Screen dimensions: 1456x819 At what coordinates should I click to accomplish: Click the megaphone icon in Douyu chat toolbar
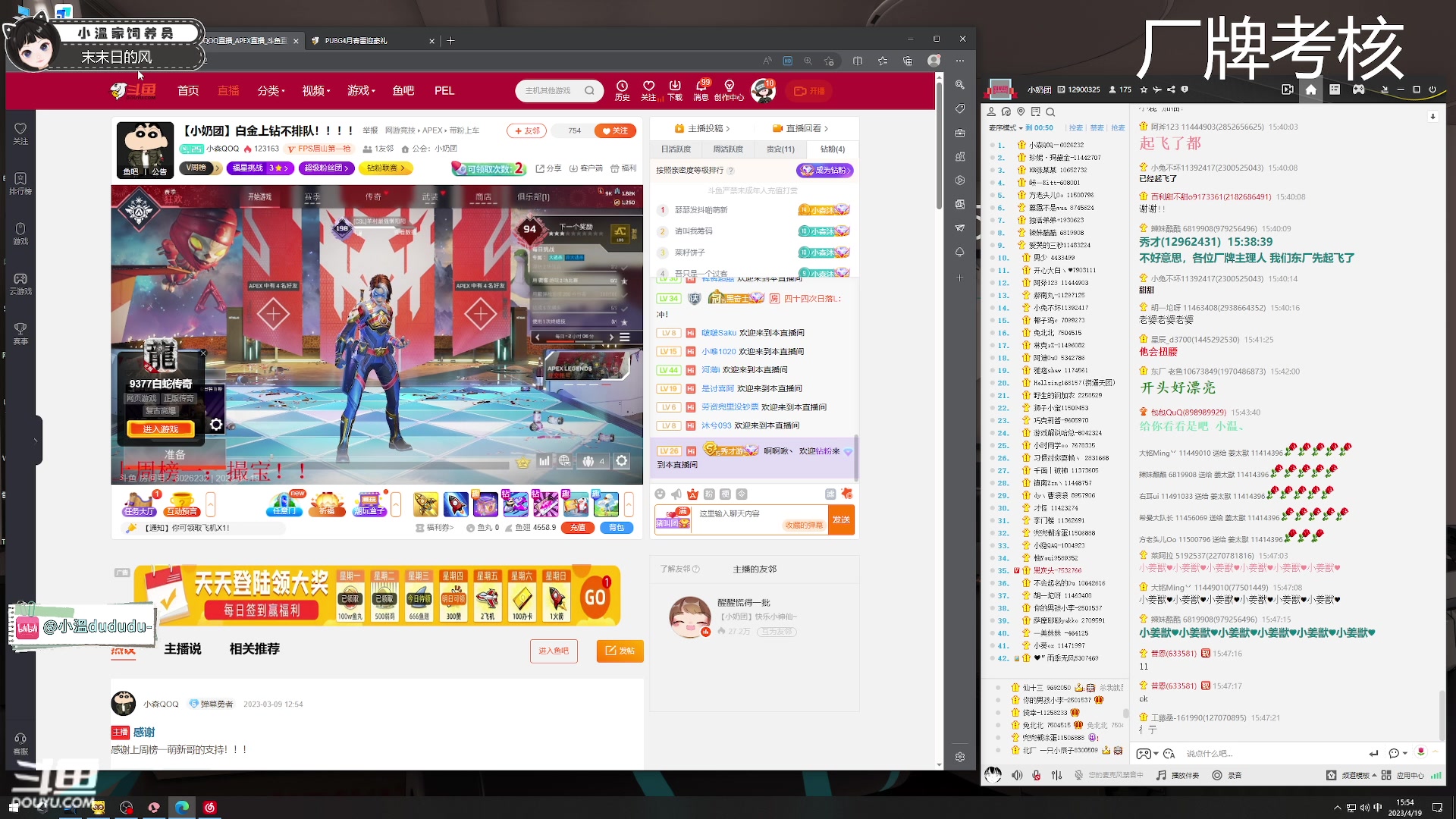tap(676, 494)
